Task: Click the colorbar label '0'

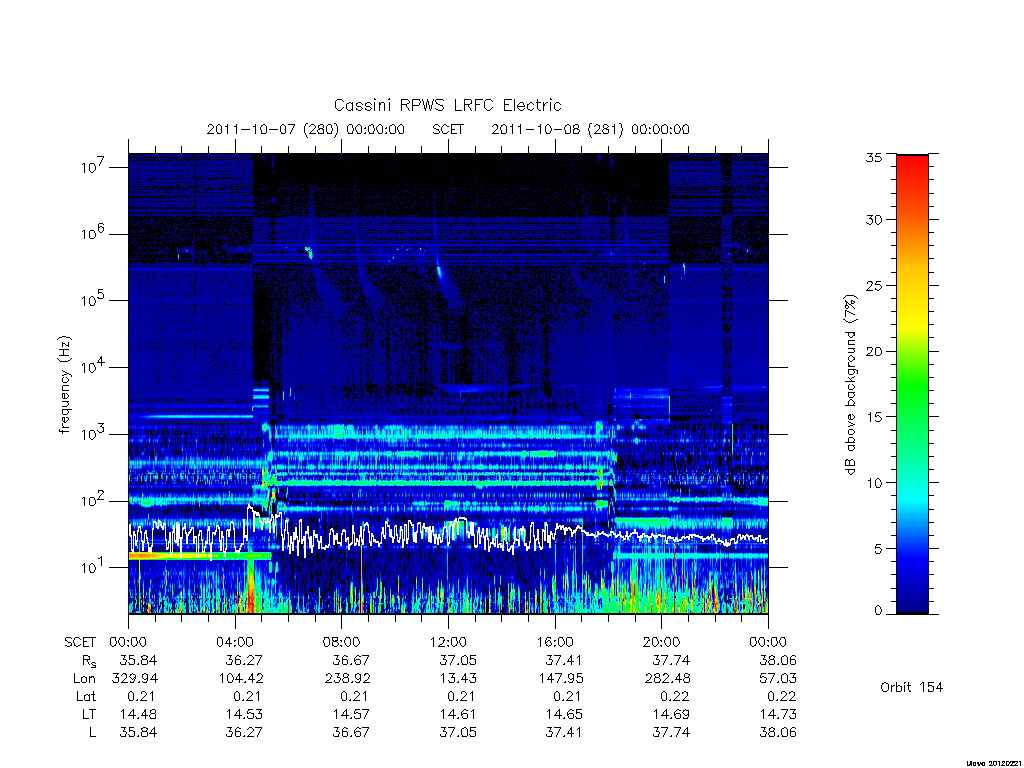Action: 878,610
